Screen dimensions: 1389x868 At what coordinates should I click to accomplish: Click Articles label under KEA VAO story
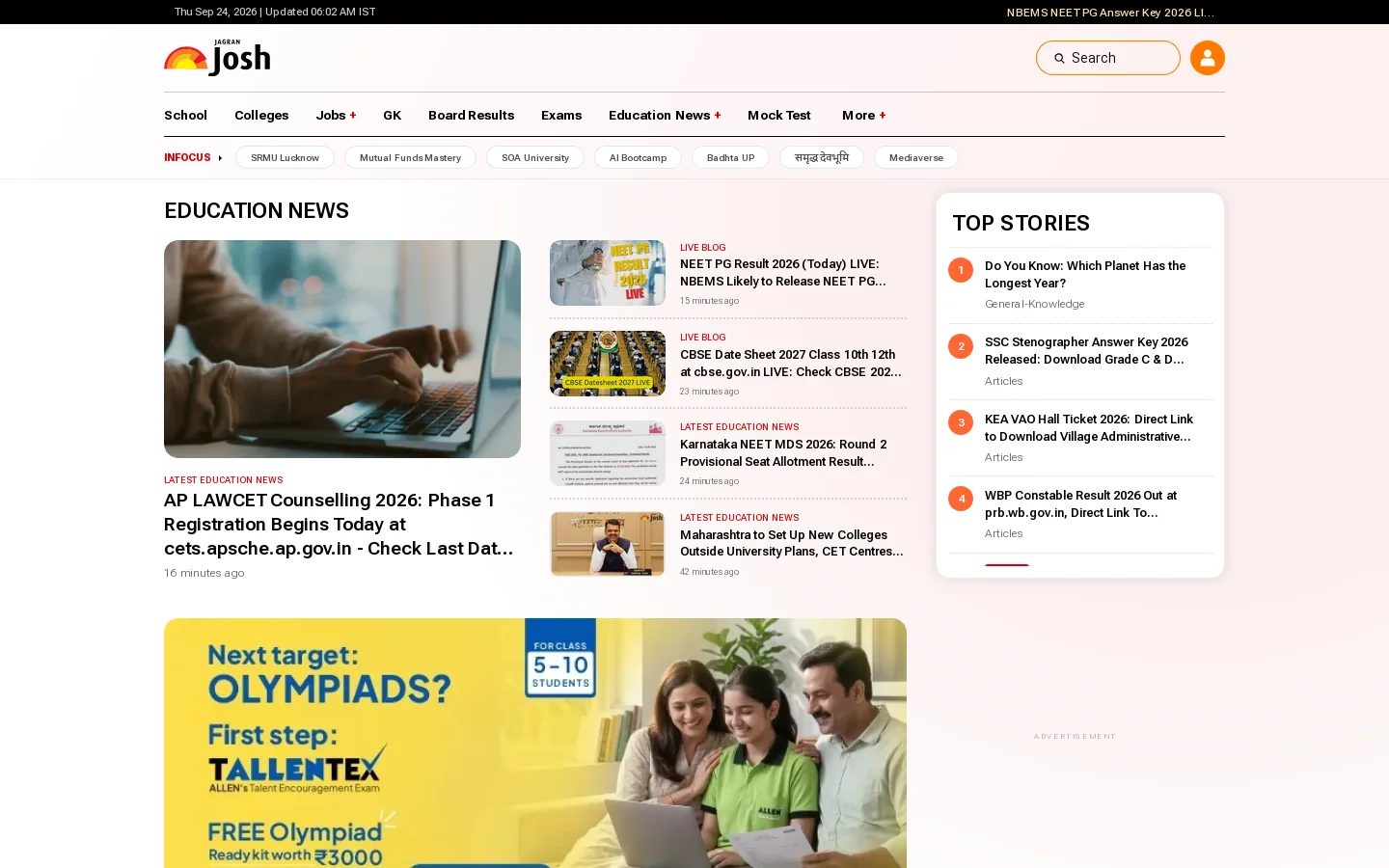(1003, 457)
